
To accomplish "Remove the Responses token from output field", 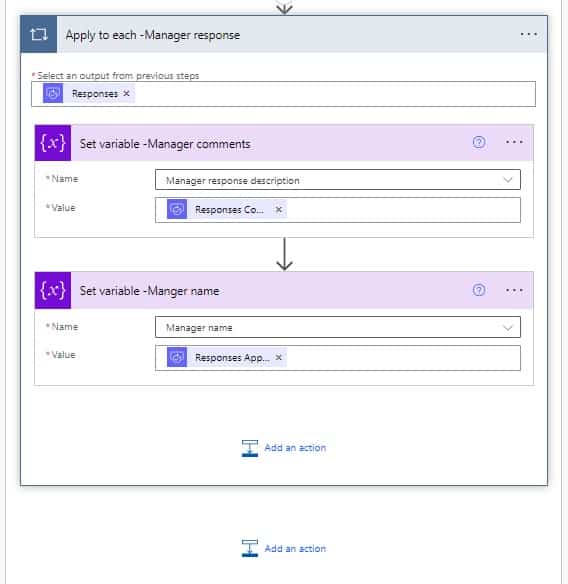I will 127,93.
